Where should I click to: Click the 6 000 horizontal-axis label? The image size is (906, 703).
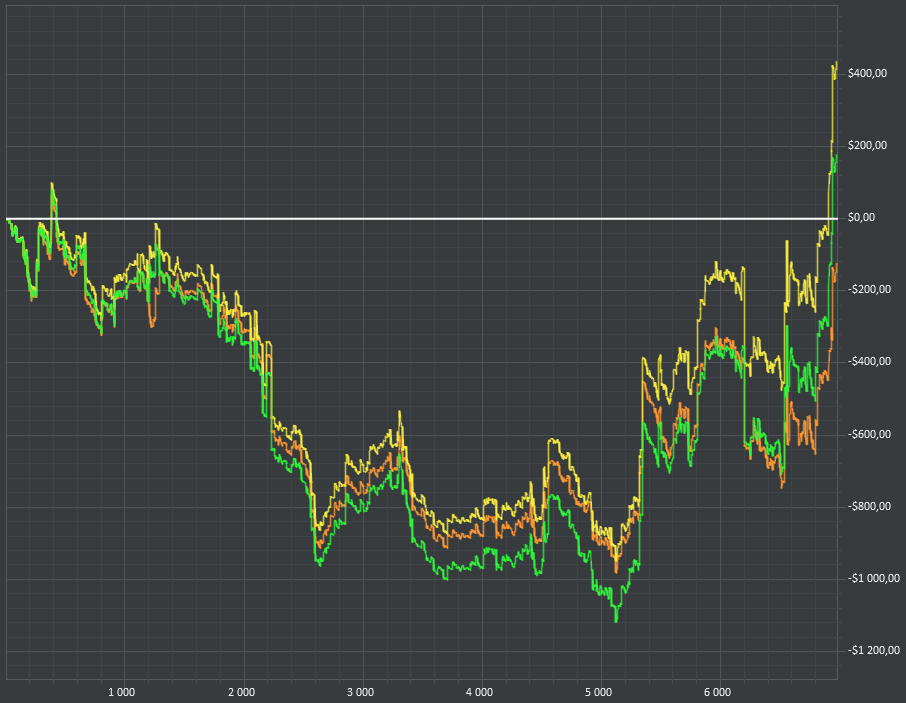pyautogui.click(x=718, y=692)
